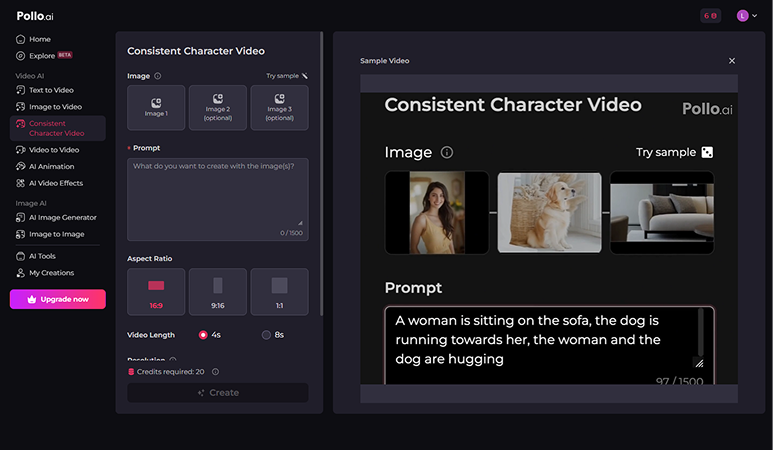The image size is (773, 450).
Task: Click the Upgrade now button
Action: click(x=58, y=299)
